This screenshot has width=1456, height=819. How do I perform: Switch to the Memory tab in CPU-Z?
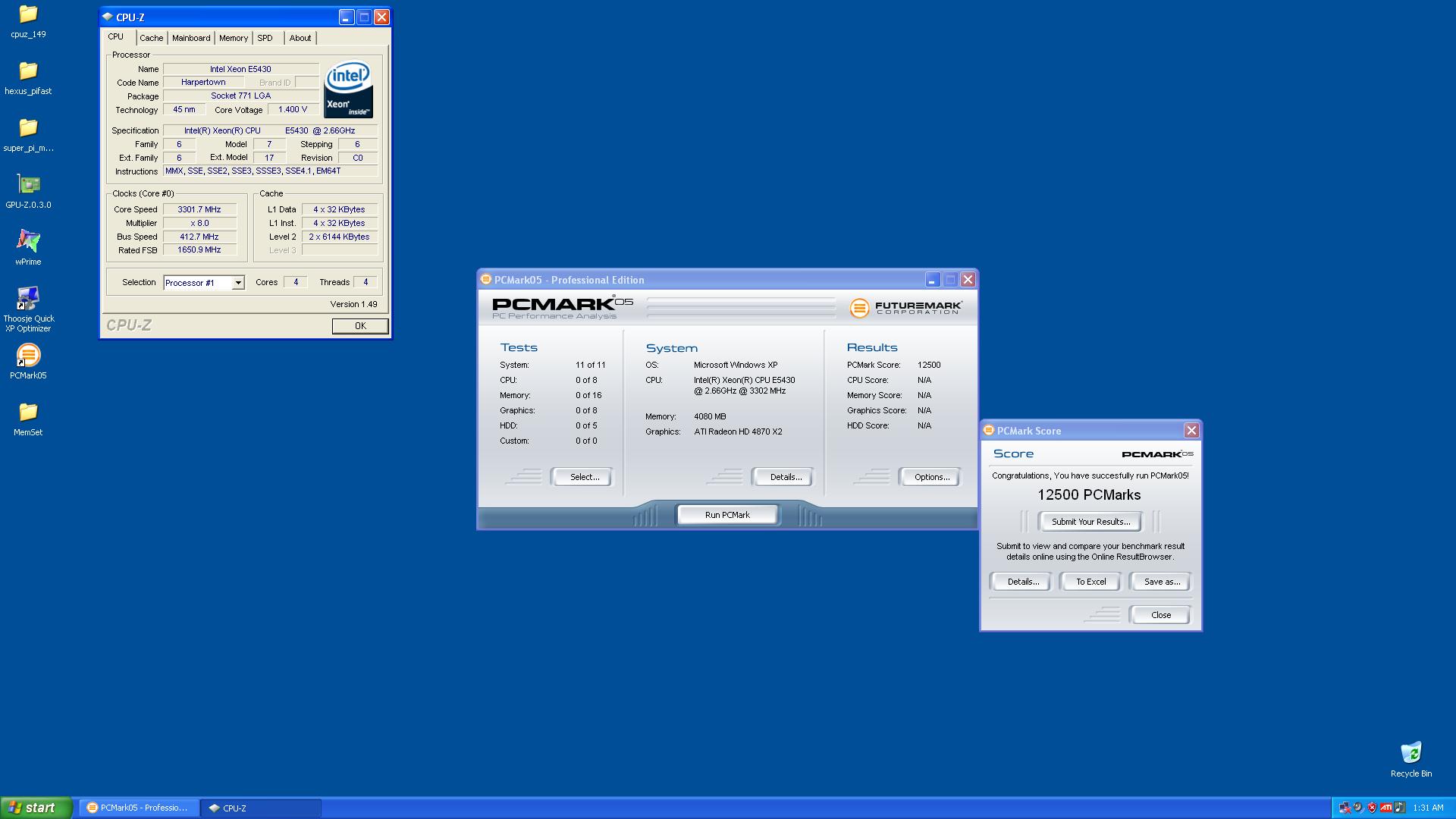[234, 38]
